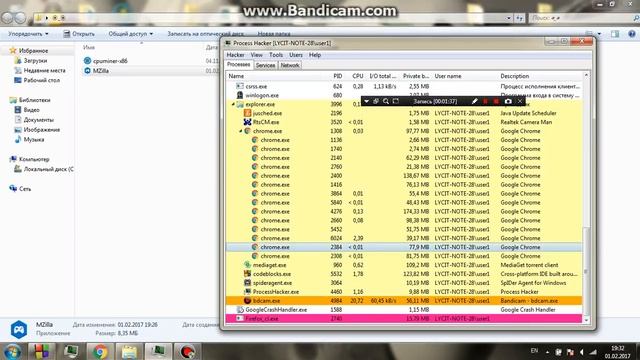Click the Открыть button in Explorer toolbar

(x=79, y=33)
